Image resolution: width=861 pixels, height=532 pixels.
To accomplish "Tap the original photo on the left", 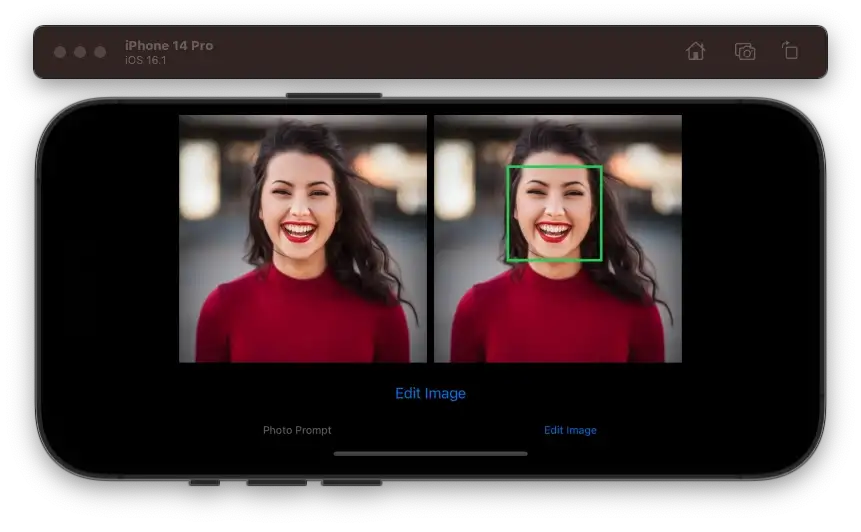I will pyautogui.click(x=303, y=238).
